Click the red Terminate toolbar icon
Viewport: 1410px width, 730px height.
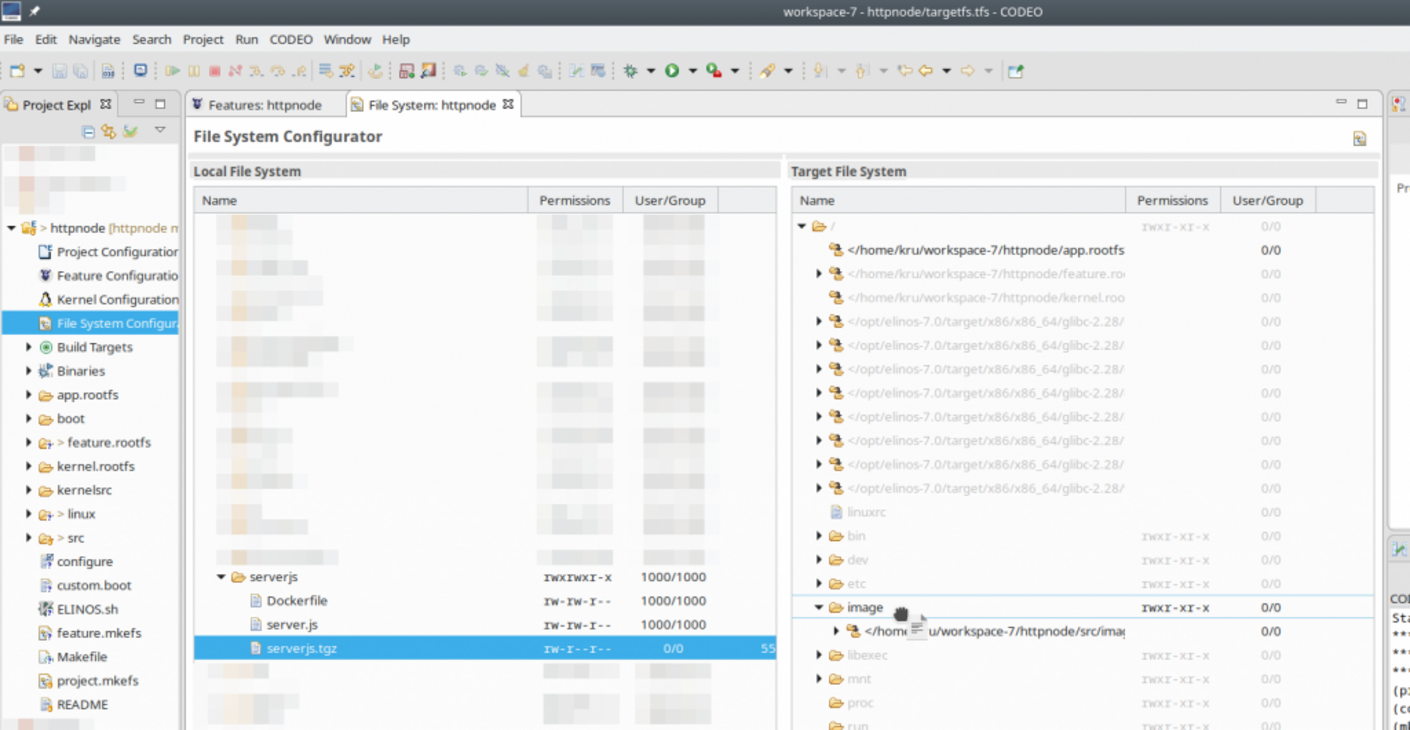[213, 70]
